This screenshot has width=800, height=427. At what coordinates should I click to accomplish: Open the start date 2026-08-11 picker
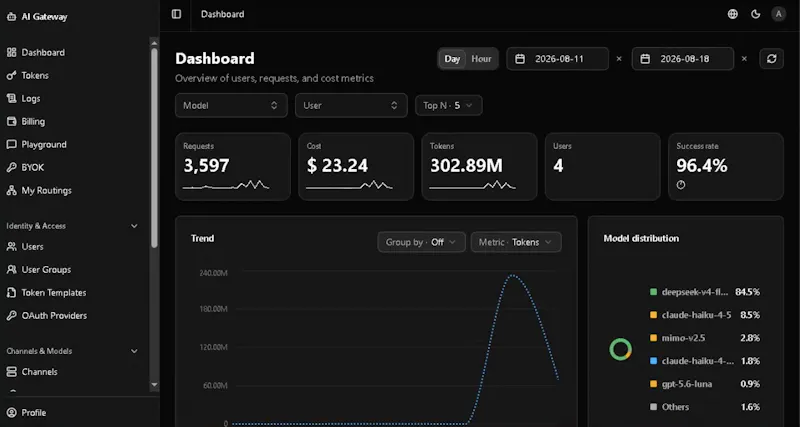point(558,59)
